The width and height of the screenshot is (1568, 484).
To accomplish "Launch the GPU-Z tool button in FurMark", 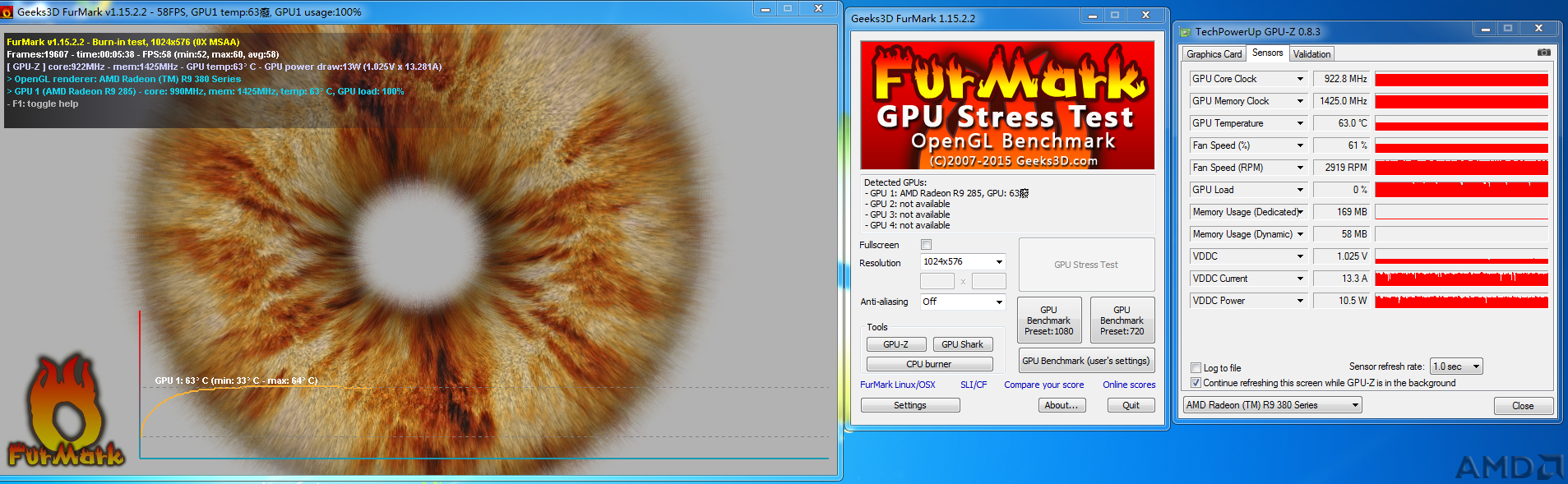I will [896, 344].
